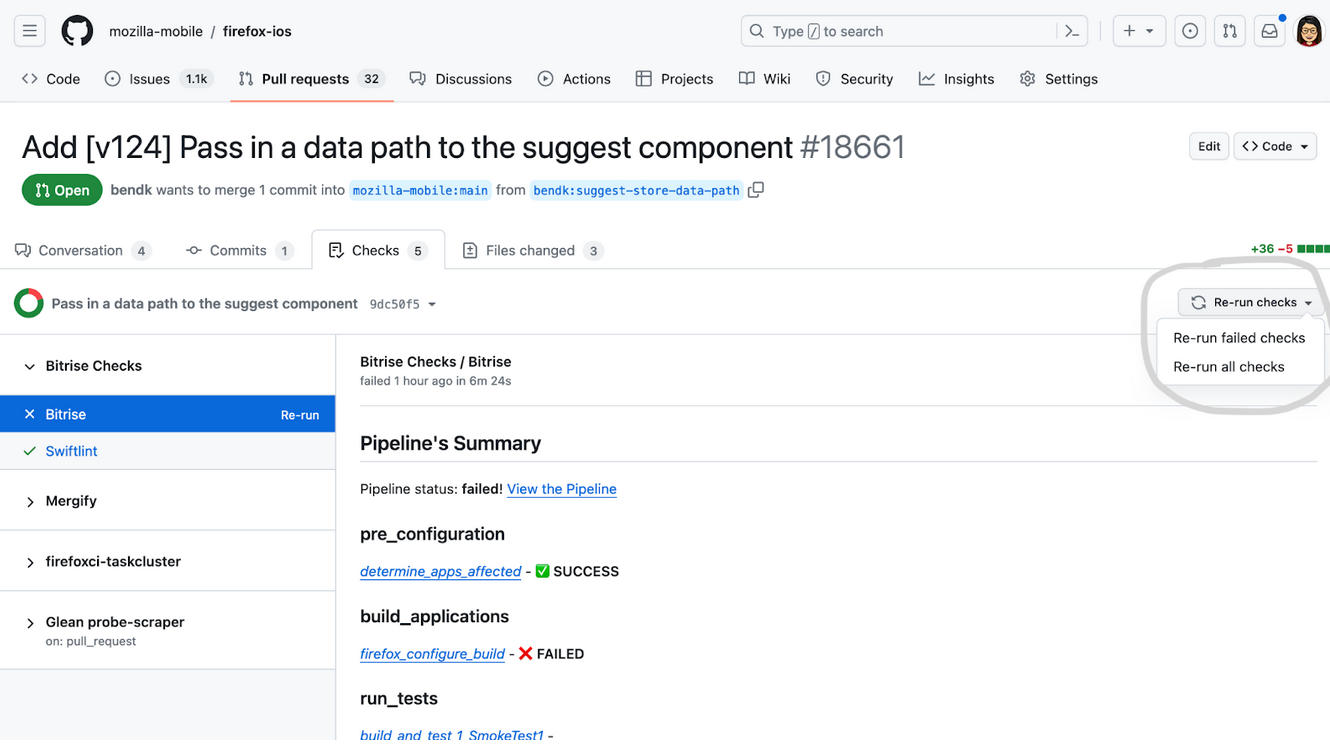Focus the Type / to search field
This screenshot has height=746, width=1330.
(x=914, y=31)
